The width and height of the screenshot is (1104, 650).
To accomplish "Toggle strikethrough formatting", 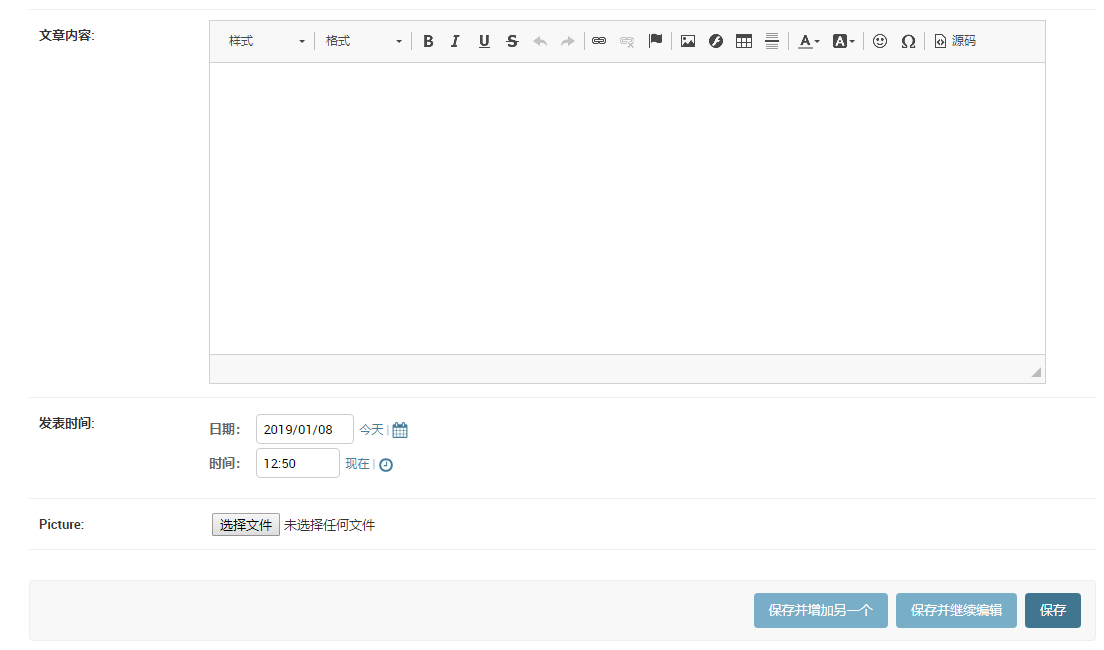I will pyautogui.click(x=511, y=41).
